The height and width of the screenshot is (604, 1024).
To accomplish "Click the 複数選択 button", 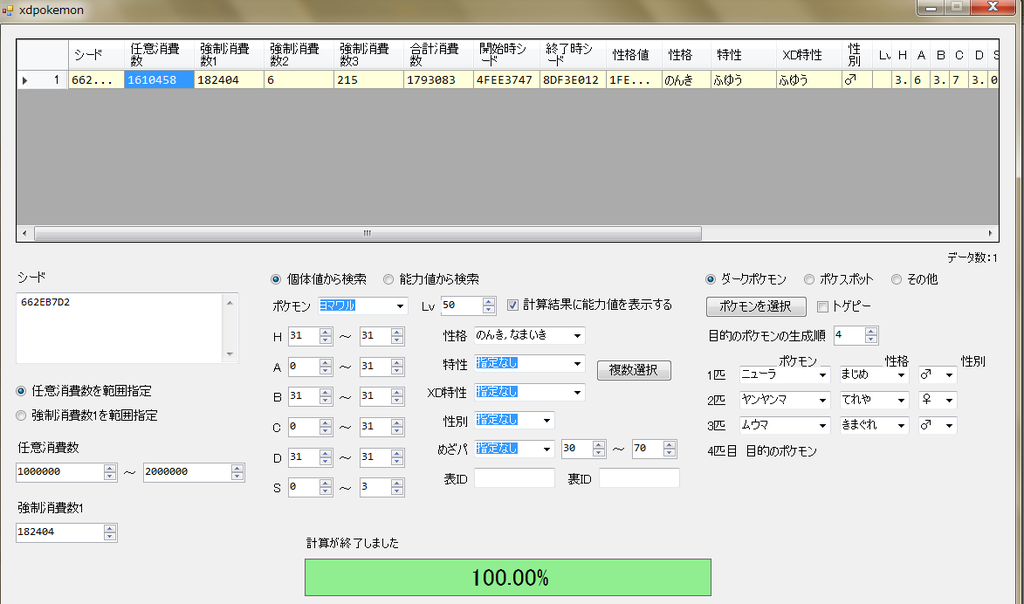I will (x=633, y=370).
